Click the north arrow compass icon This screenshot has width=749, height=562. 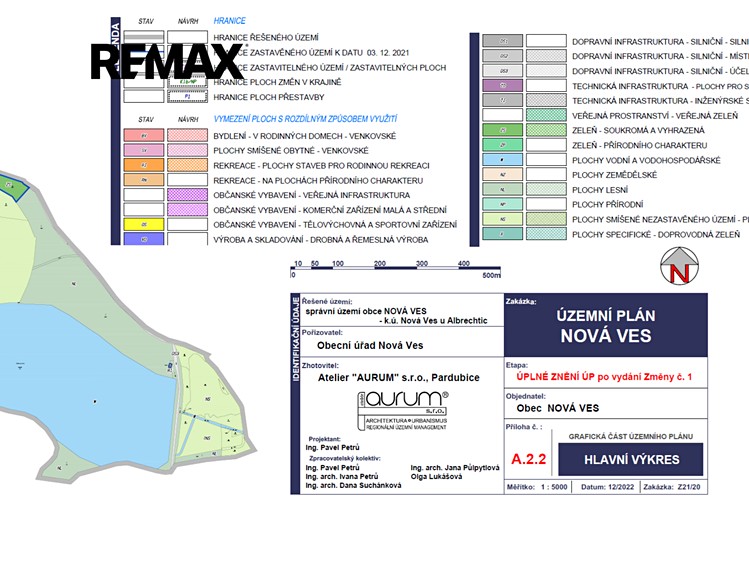point(679,266)
